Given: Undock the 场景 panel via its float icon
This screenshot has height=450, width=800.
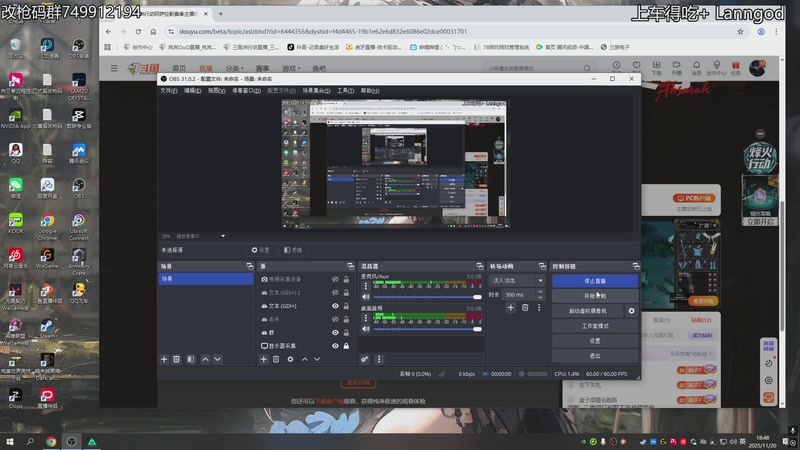Looking at the screenshot, I should pos(249,266).
